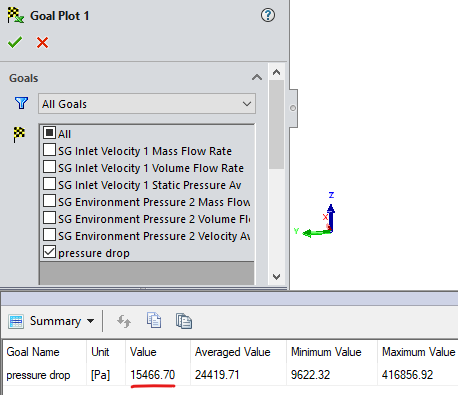Open the Summary view dropdown arrow

pyautogui.click(x=90, y=321)
